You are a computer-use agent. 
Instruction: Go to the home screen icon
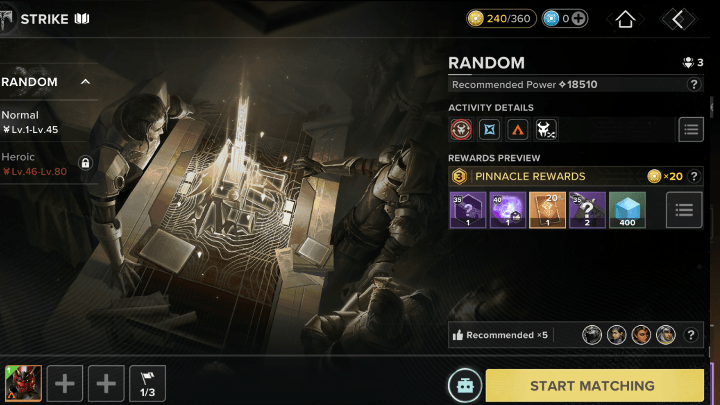625,19
